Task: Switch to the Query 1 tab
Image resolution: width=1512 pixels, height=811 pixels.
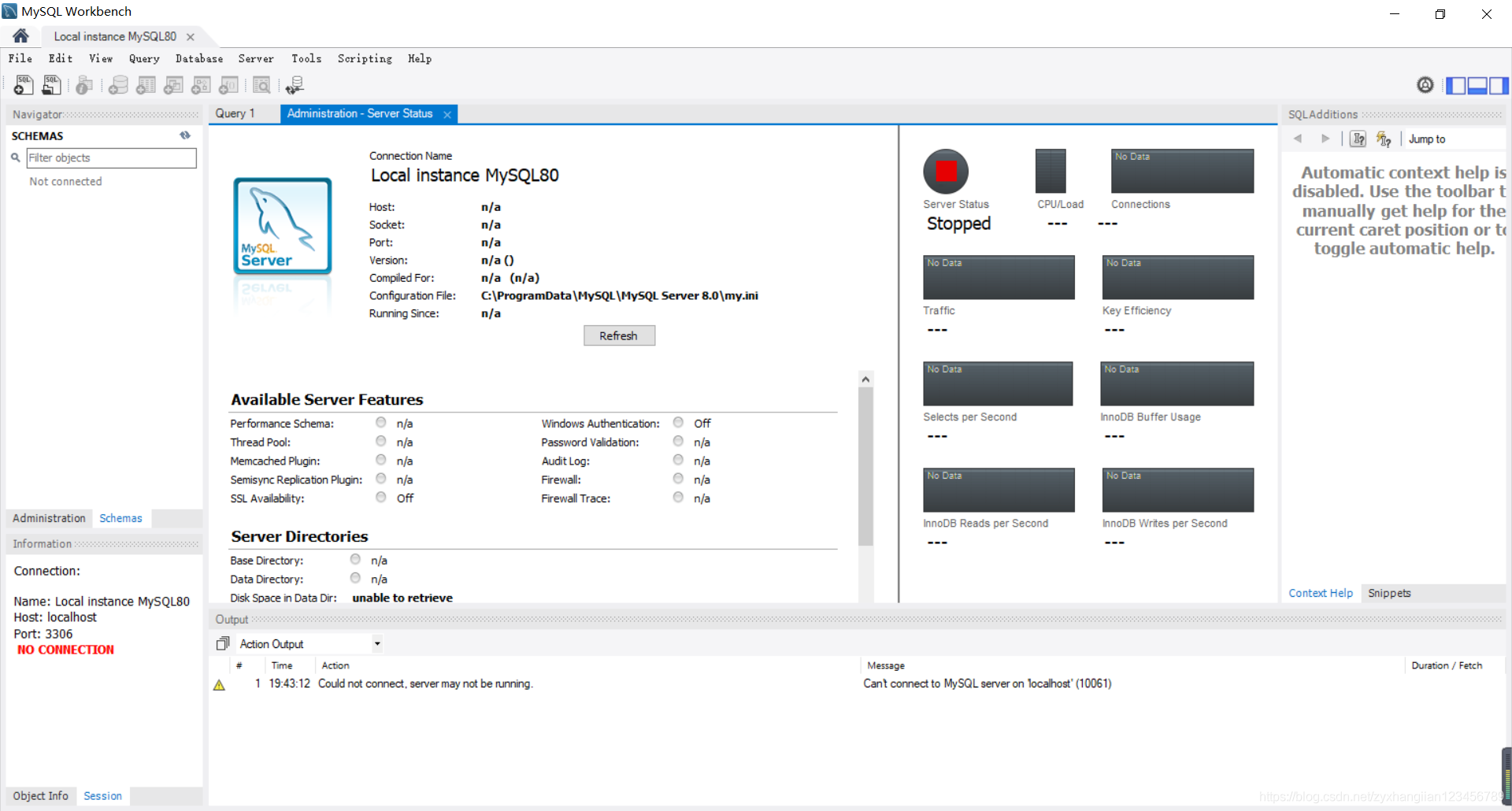Action: [235, 113]
